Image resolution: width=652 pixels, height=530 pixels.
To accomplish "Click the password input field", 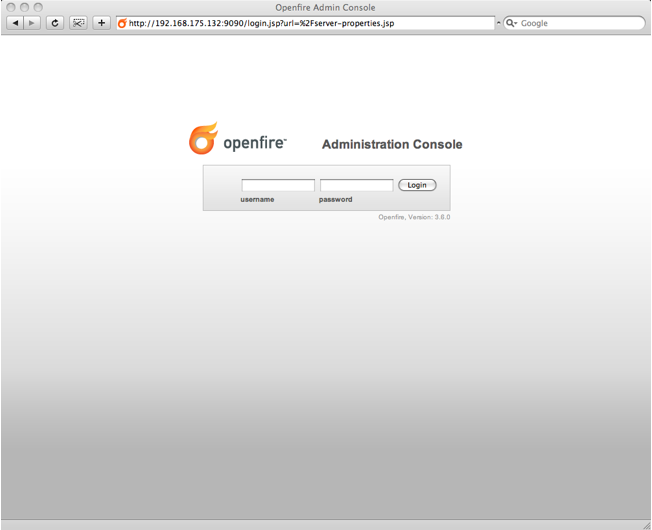I will 357,185.
